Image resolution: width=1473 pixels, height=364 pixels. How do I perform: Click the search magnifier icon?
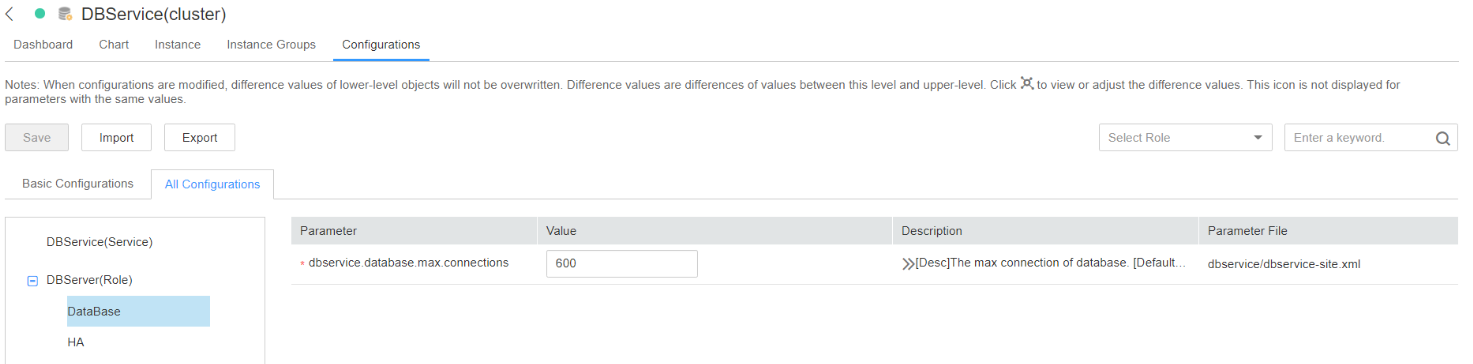point(1442,139)
